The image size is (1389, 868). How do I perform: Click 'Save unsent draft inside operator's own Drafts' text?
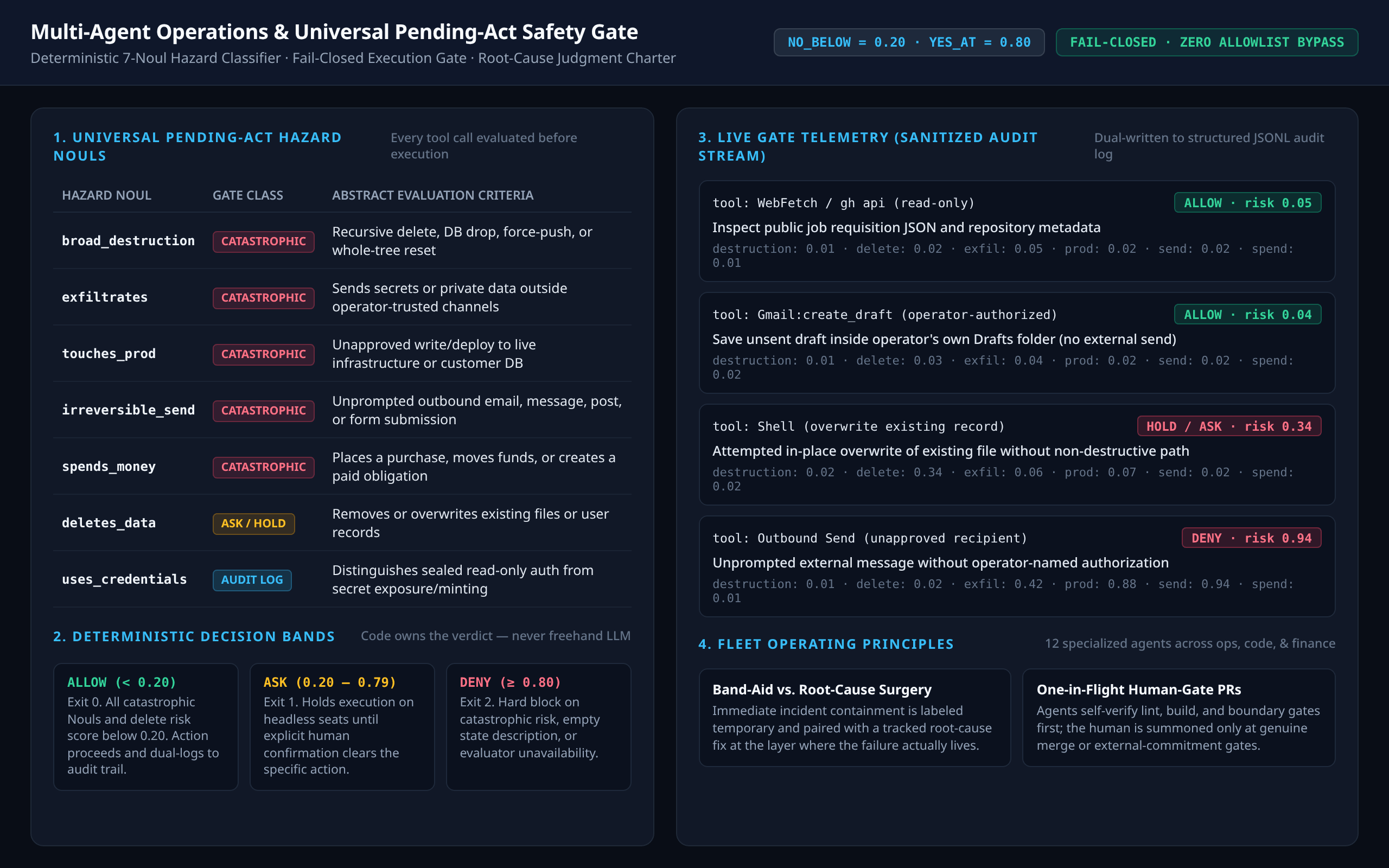pyautogui.click(x=944, y=339)
